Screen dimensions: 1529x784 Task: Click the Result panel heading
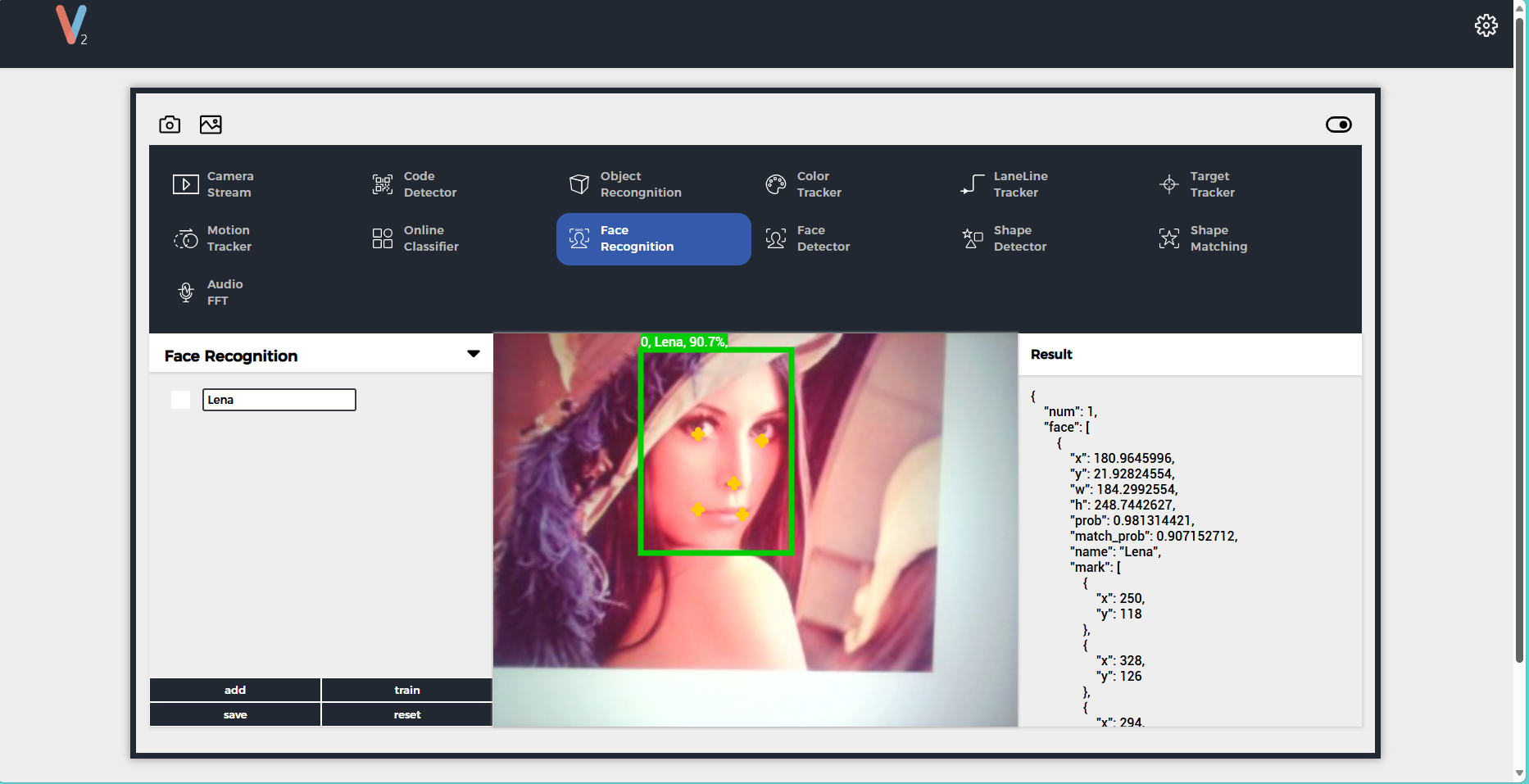pos(1051,354)
